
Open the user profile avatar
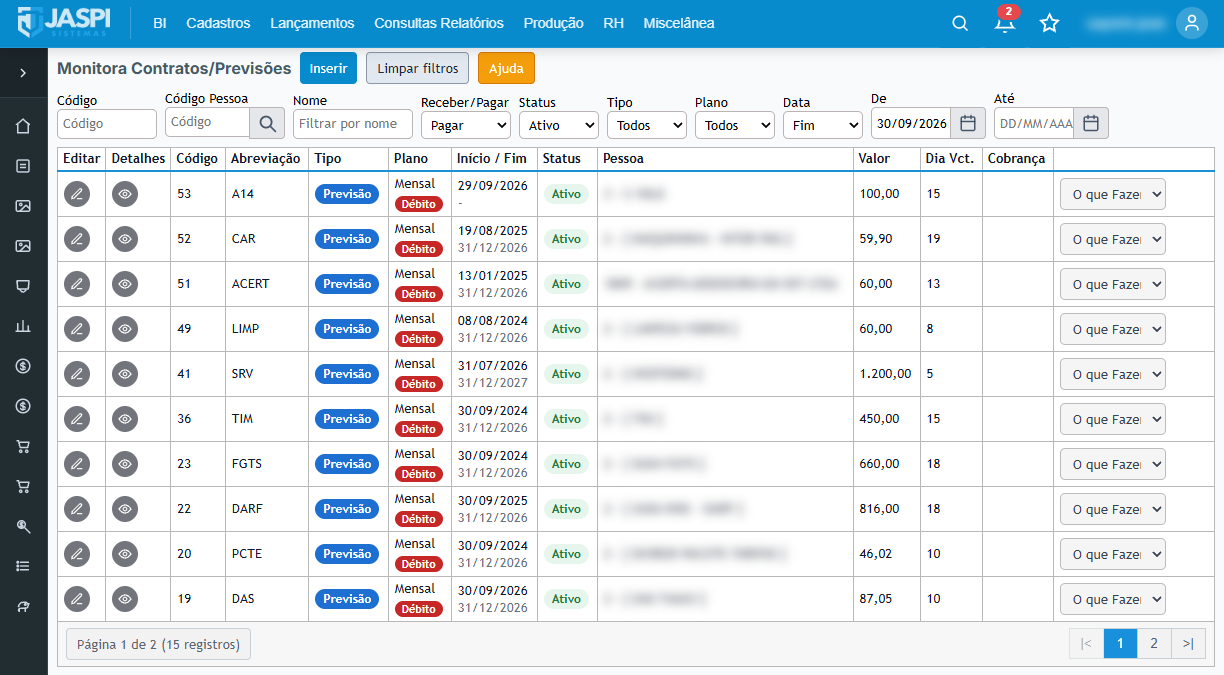coord(1192,23)
